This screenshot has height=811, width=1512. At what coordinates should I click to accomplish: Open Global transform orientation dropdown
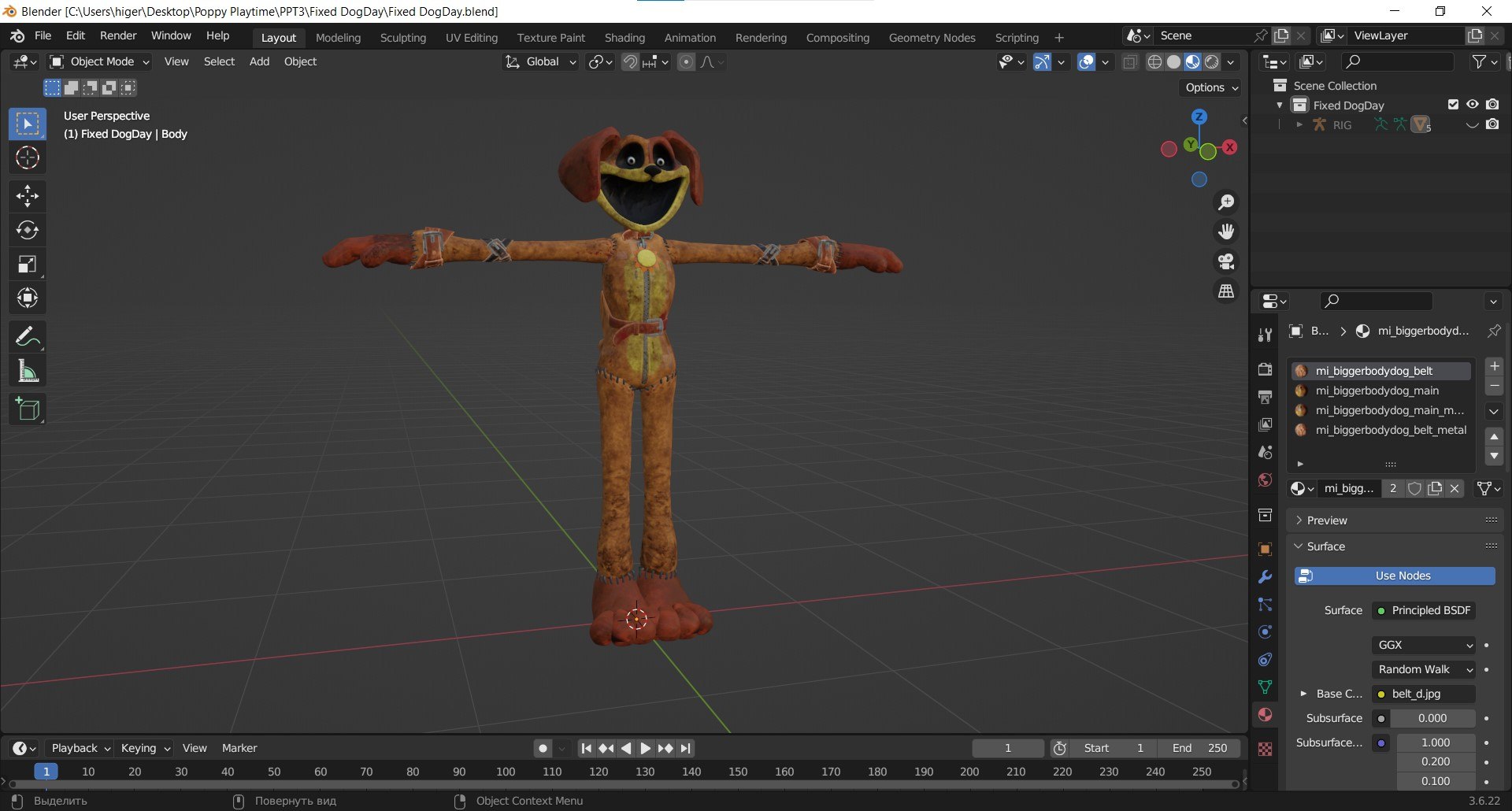(540, 61)
